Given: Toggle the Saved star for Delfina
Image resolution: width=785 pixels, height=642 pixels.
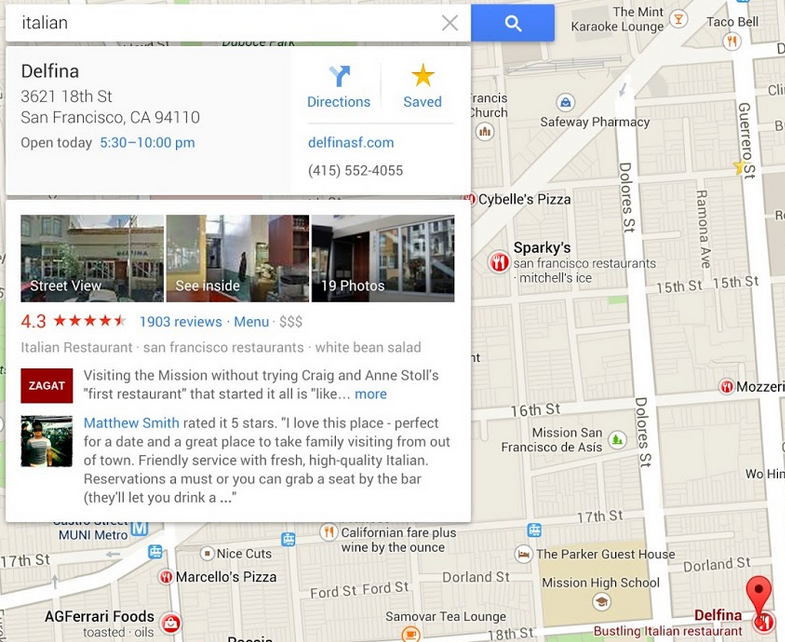Looking at the screenshot, I should tap(423, 87).
